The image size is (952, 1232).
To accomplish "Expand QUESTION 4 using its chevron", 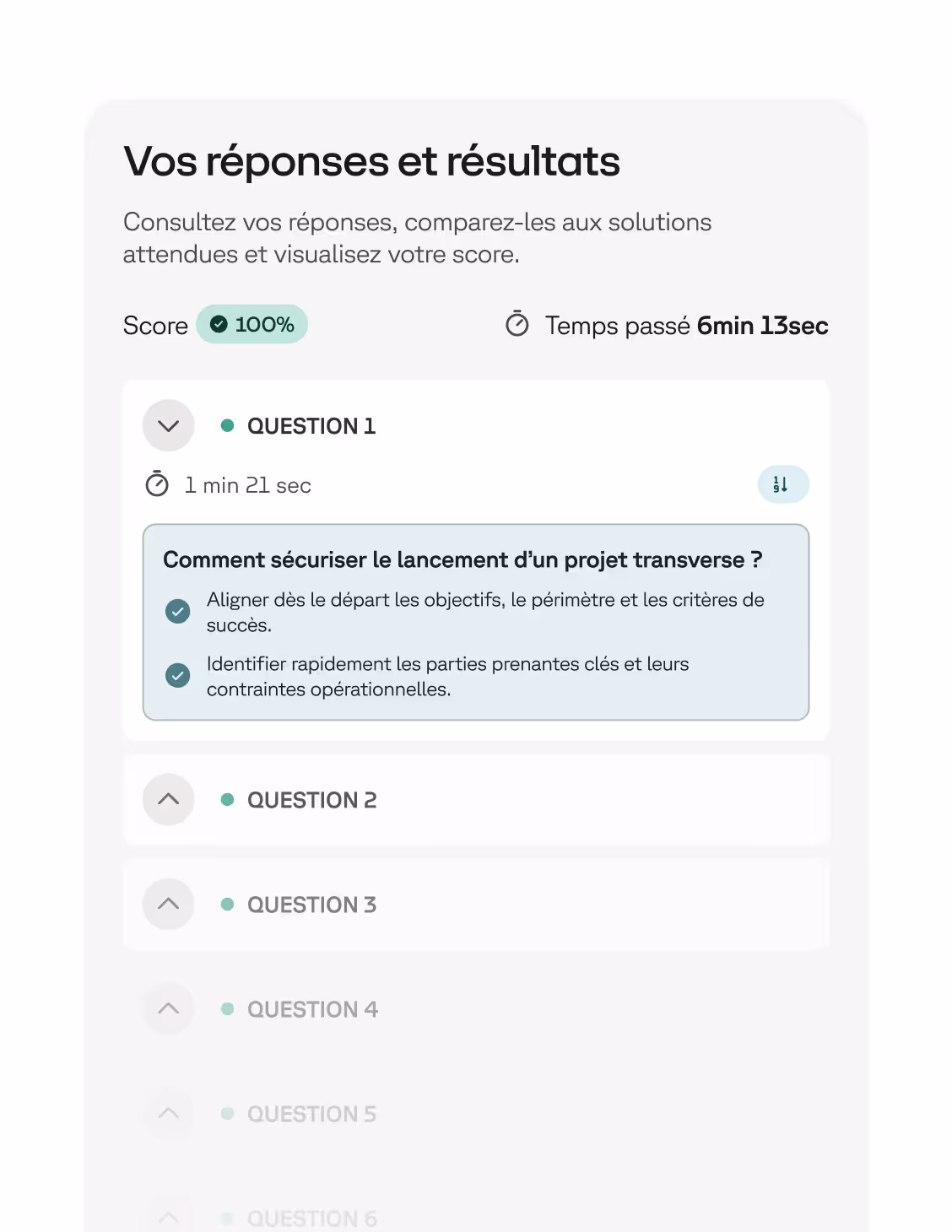I will click(x=168, y=1008).
